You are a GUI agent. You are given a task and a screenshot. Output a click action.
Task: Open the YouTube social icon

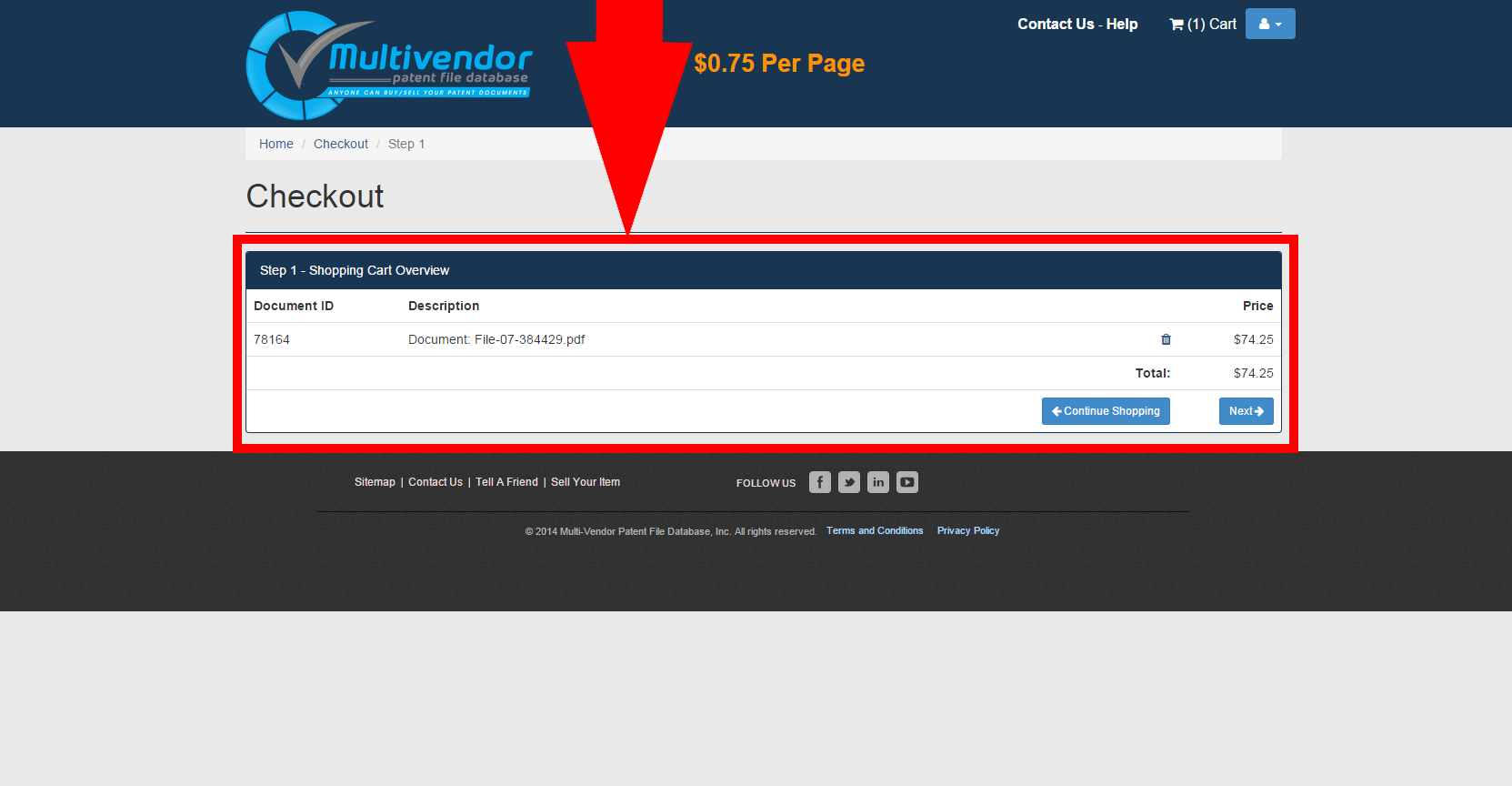tap(906, 482)
